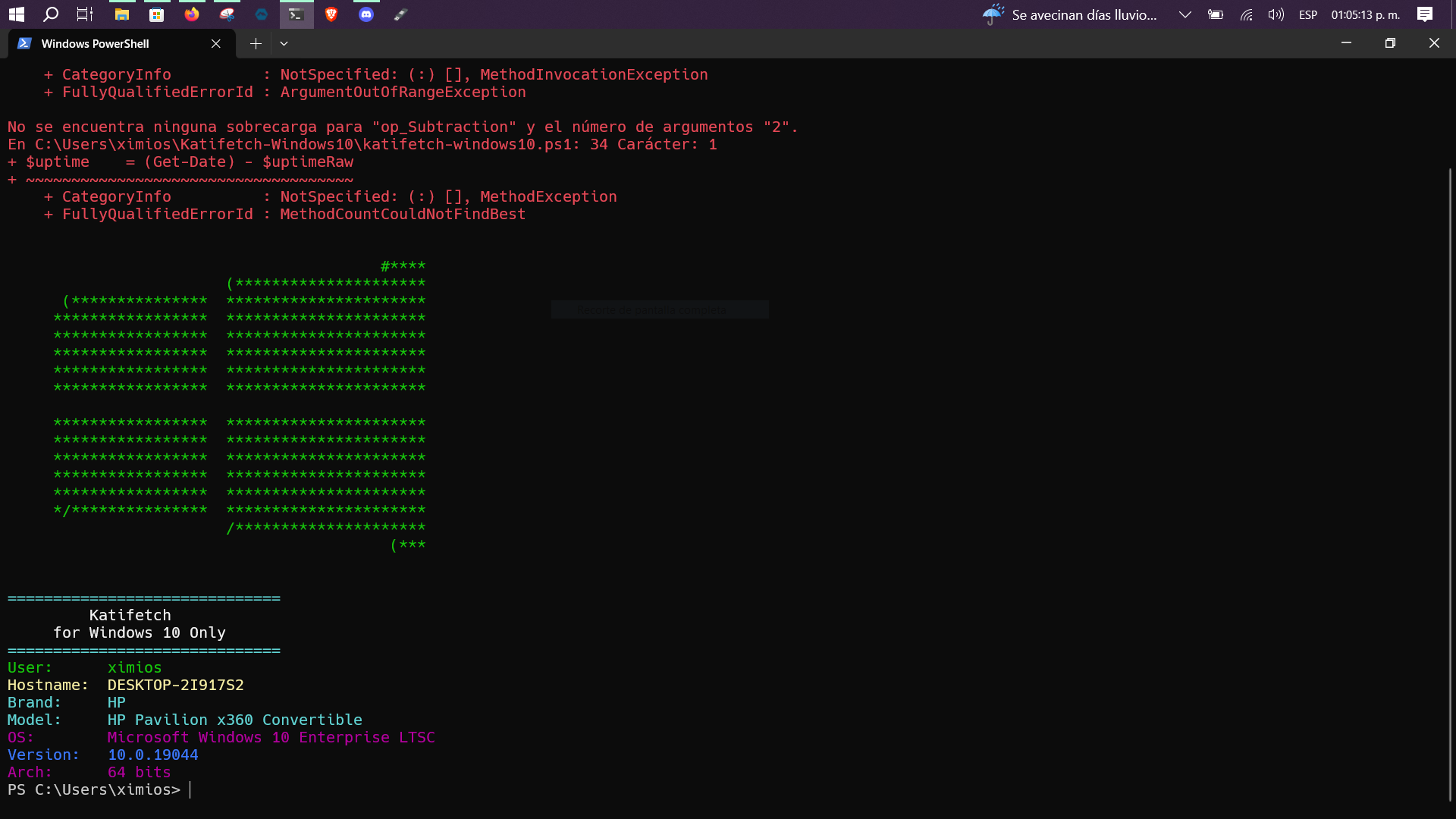The width and height of the screenshot is (1456, 819).
Task: Open the Action Center notifications icon
Action: click(x=1425, y=14)
